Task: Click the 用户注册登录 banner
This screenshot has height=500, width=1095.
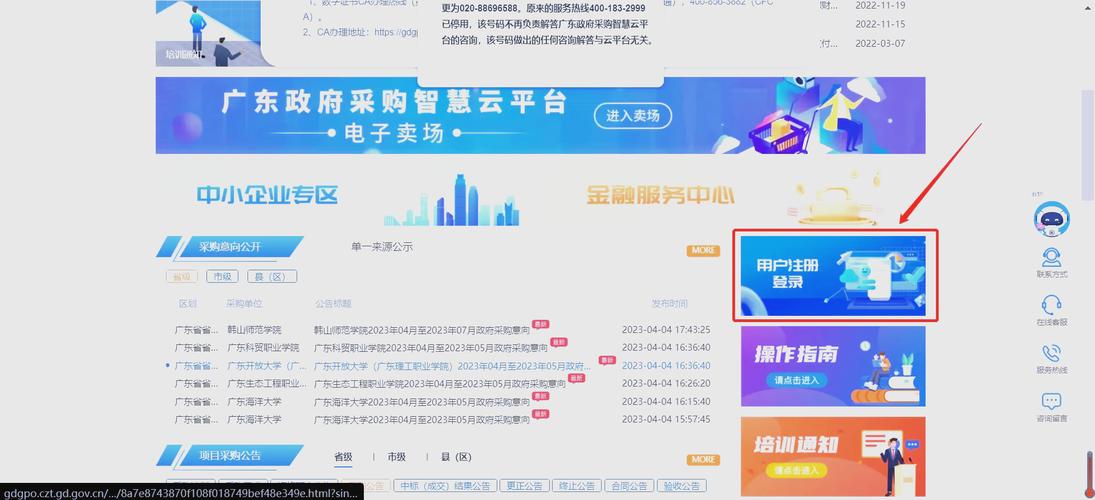Action: pos(833,276)
